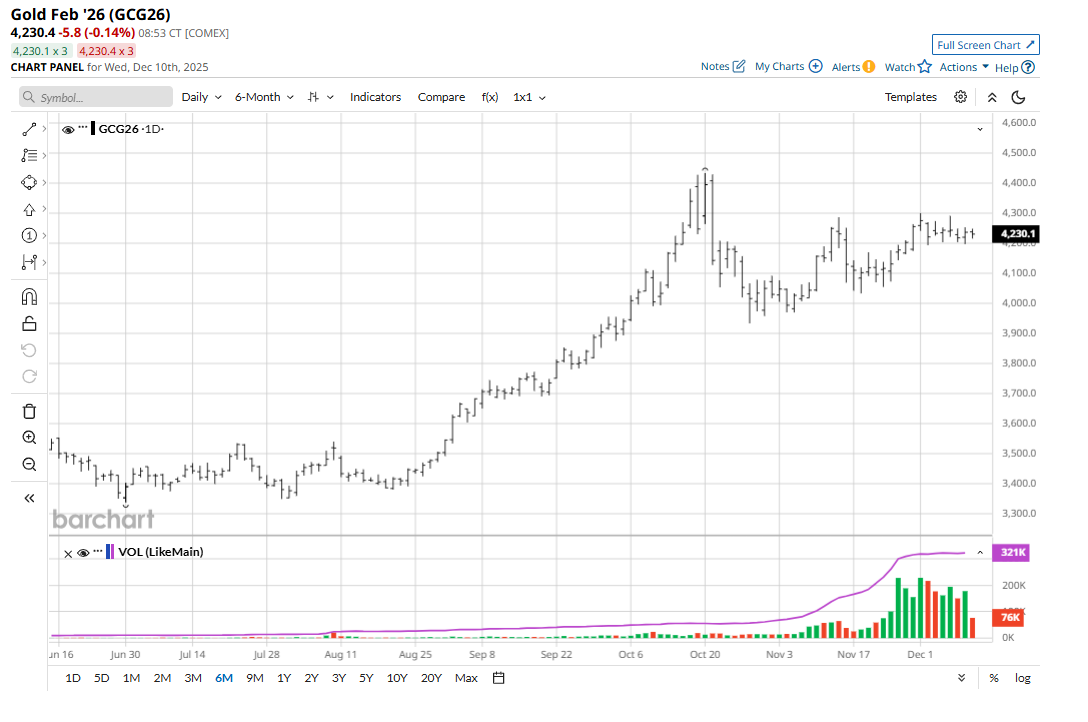This screenshot has height=722, width=1088.
Task: Open the Notes editor
Action: [x=722, y=67]
